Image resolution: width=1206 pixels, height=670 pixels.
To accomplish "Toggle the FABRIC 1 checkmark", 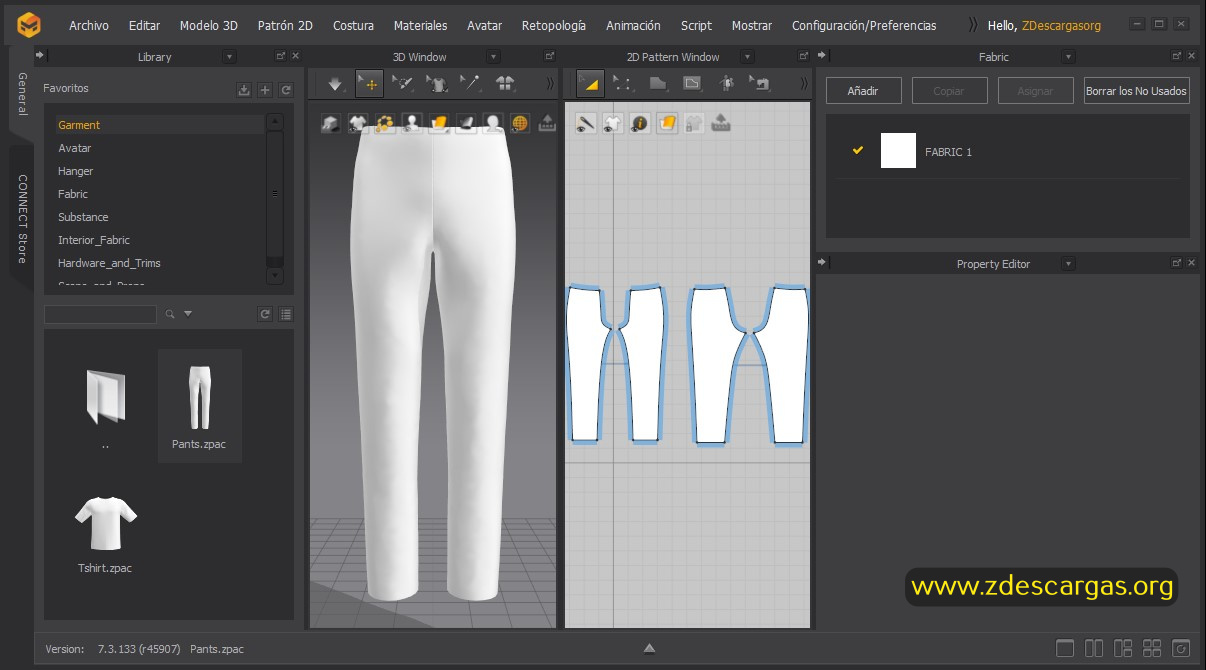I will (x=858, y=150).
